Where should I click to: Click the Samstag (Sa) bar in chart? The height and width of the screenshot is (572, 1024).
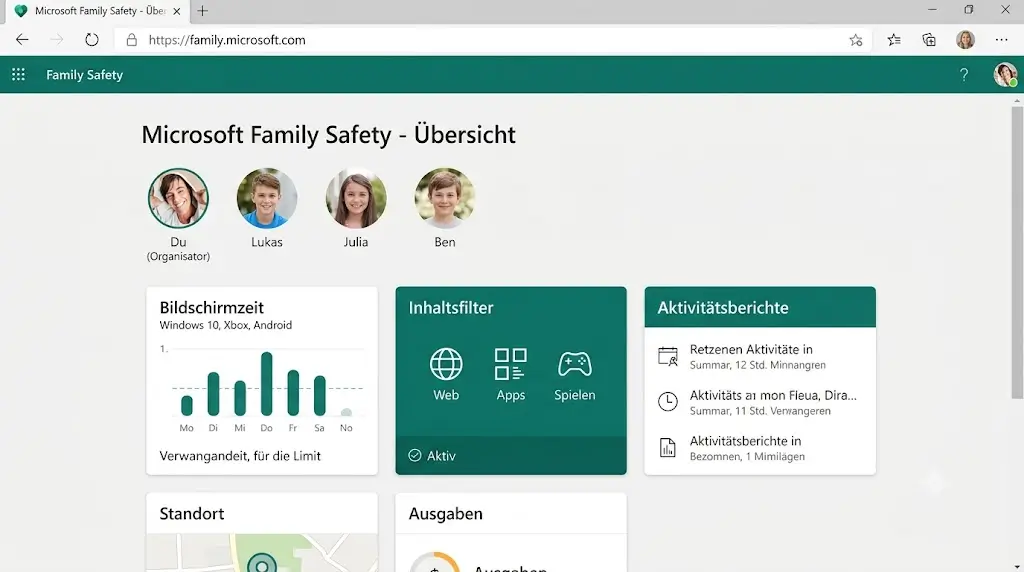(x=319, y=396)
